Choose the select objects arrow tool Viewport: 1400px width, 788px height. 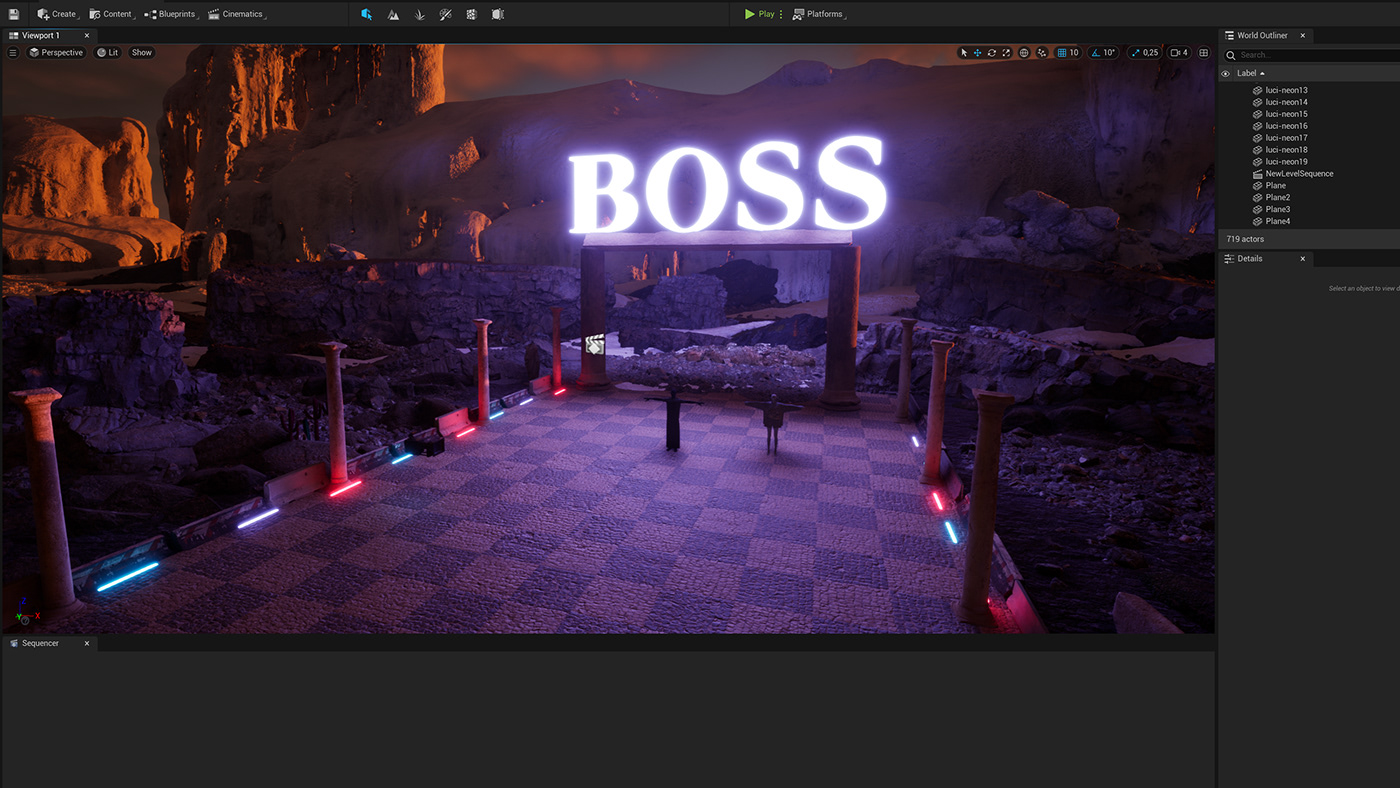coord(964,53)
